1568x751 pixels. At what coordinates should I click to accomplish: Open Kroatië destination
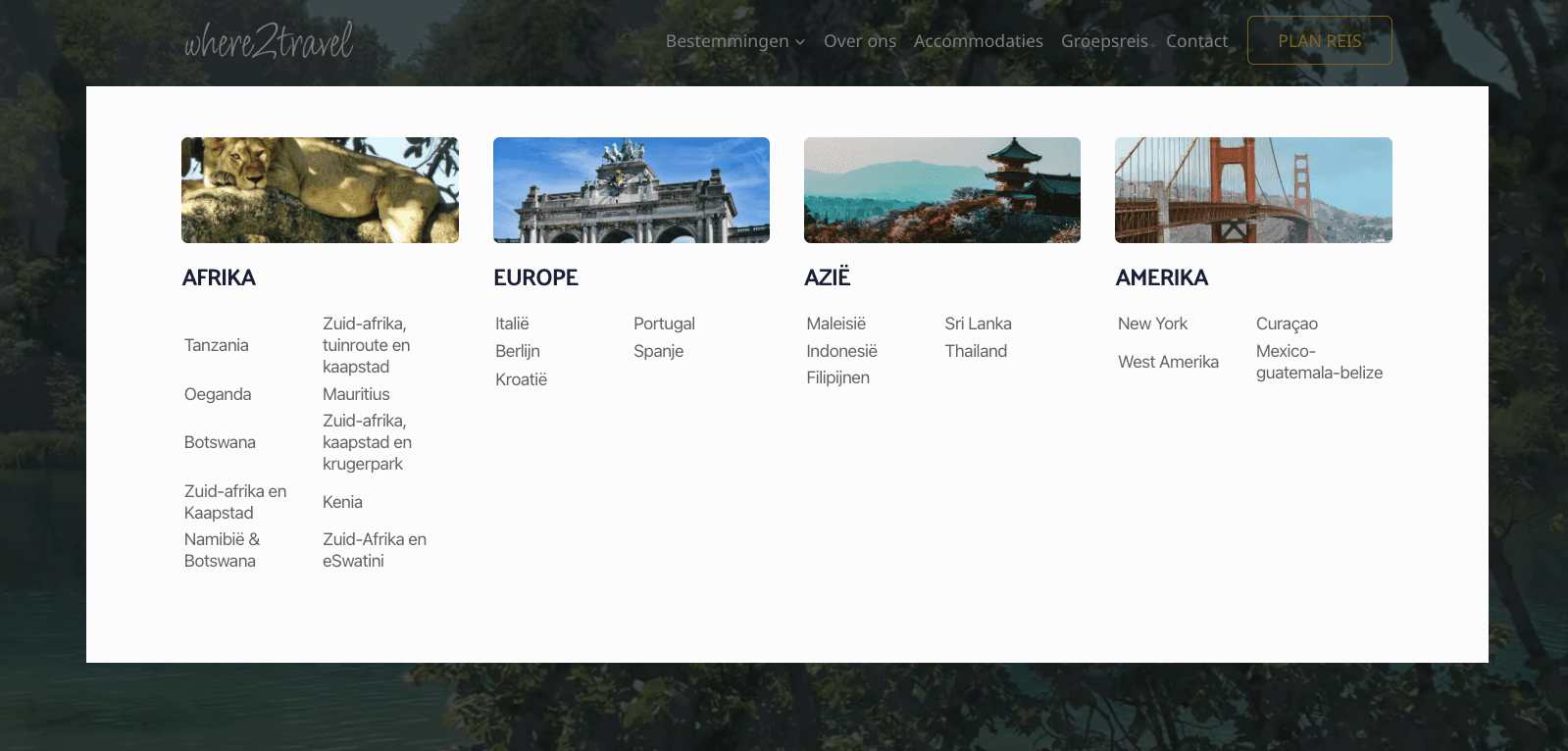[x=521, y=379]
